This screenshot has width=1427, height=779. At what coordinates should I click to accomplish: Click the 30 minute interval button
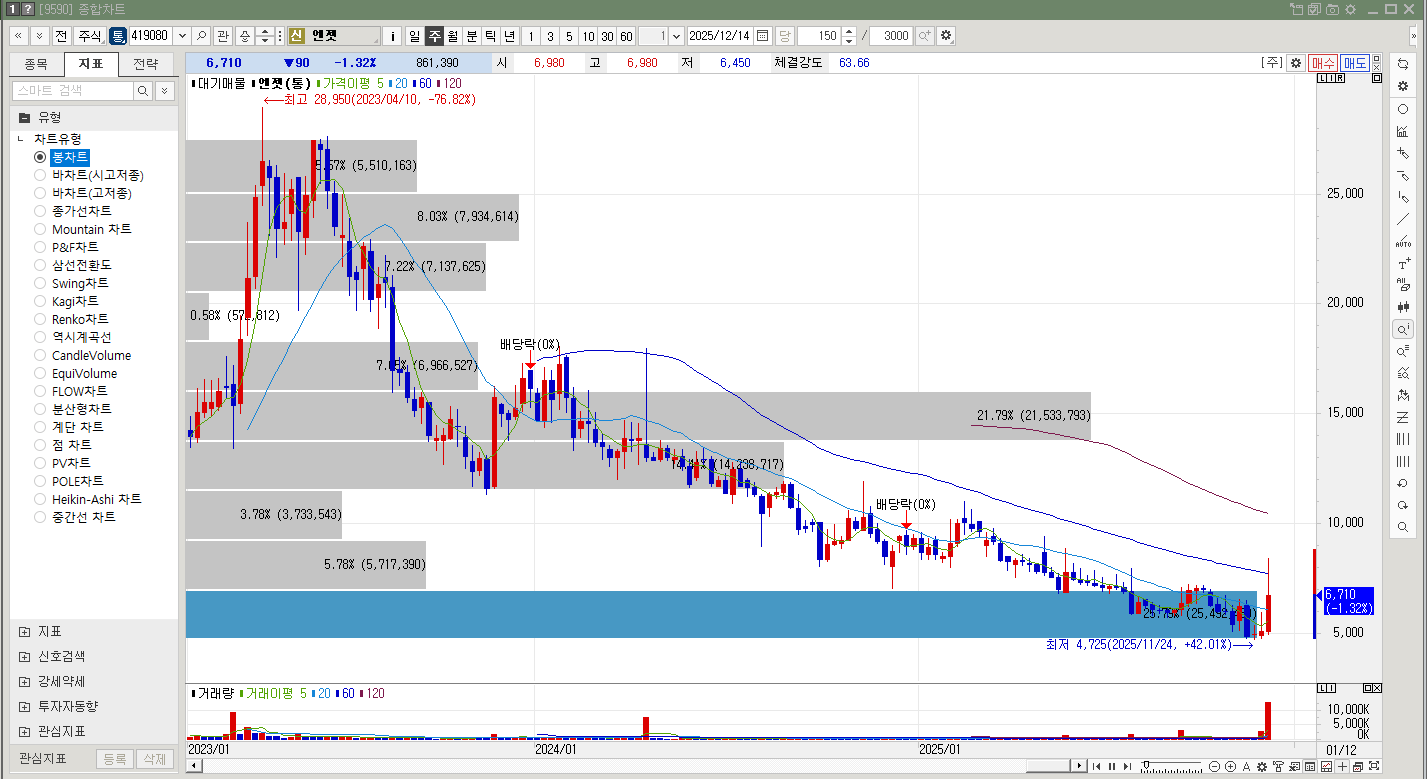click(x=607, y=36)
